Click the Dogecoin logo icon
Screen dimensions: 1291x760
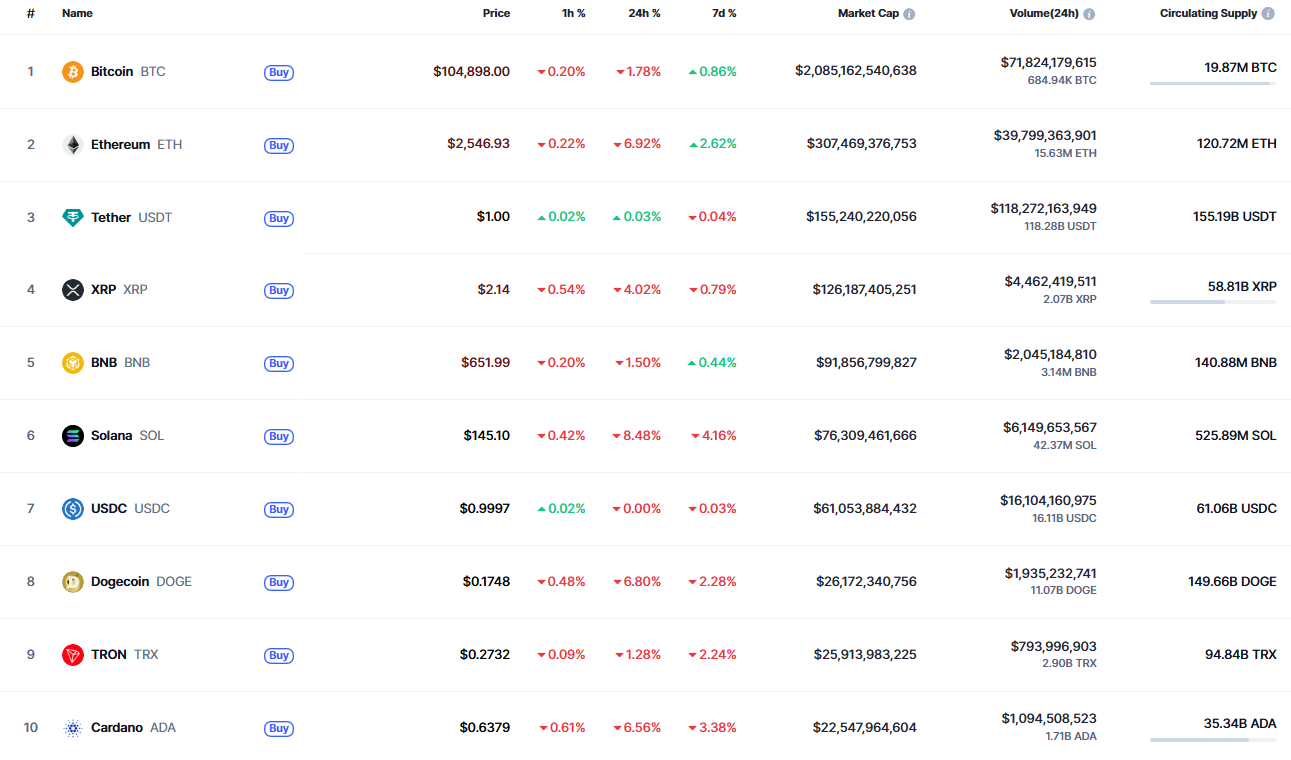(73, 582)
